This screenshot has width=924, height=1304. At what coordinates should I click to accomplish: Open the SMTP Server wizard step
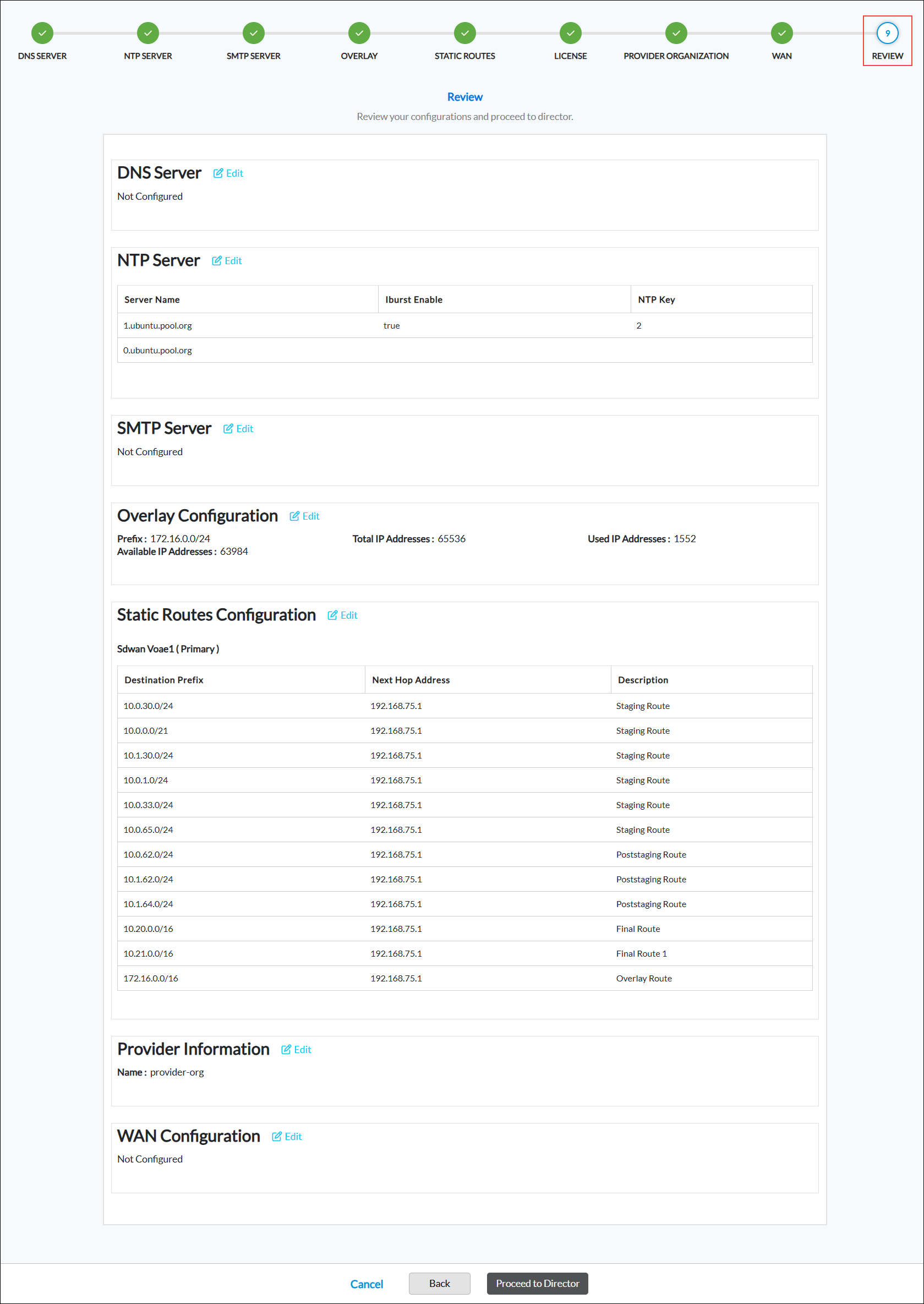[x=254, y=33]
